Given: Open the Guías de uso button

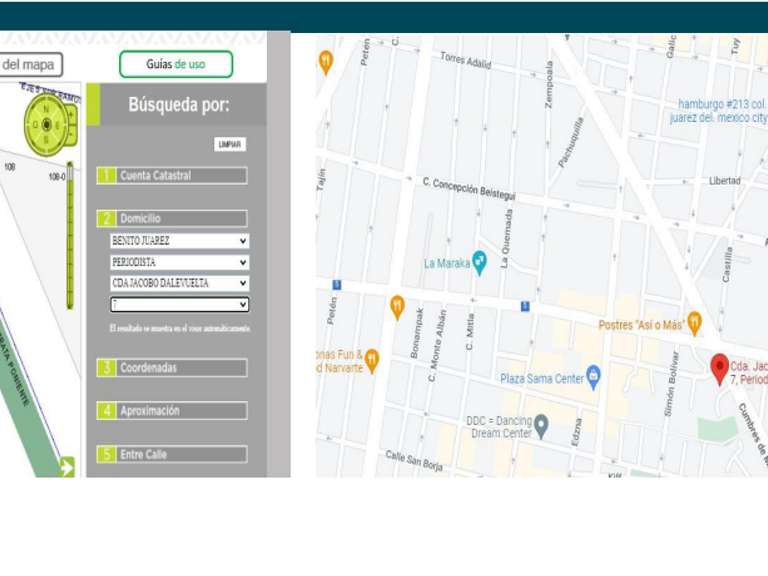Looking at the screenshot, I should [176, 64].
